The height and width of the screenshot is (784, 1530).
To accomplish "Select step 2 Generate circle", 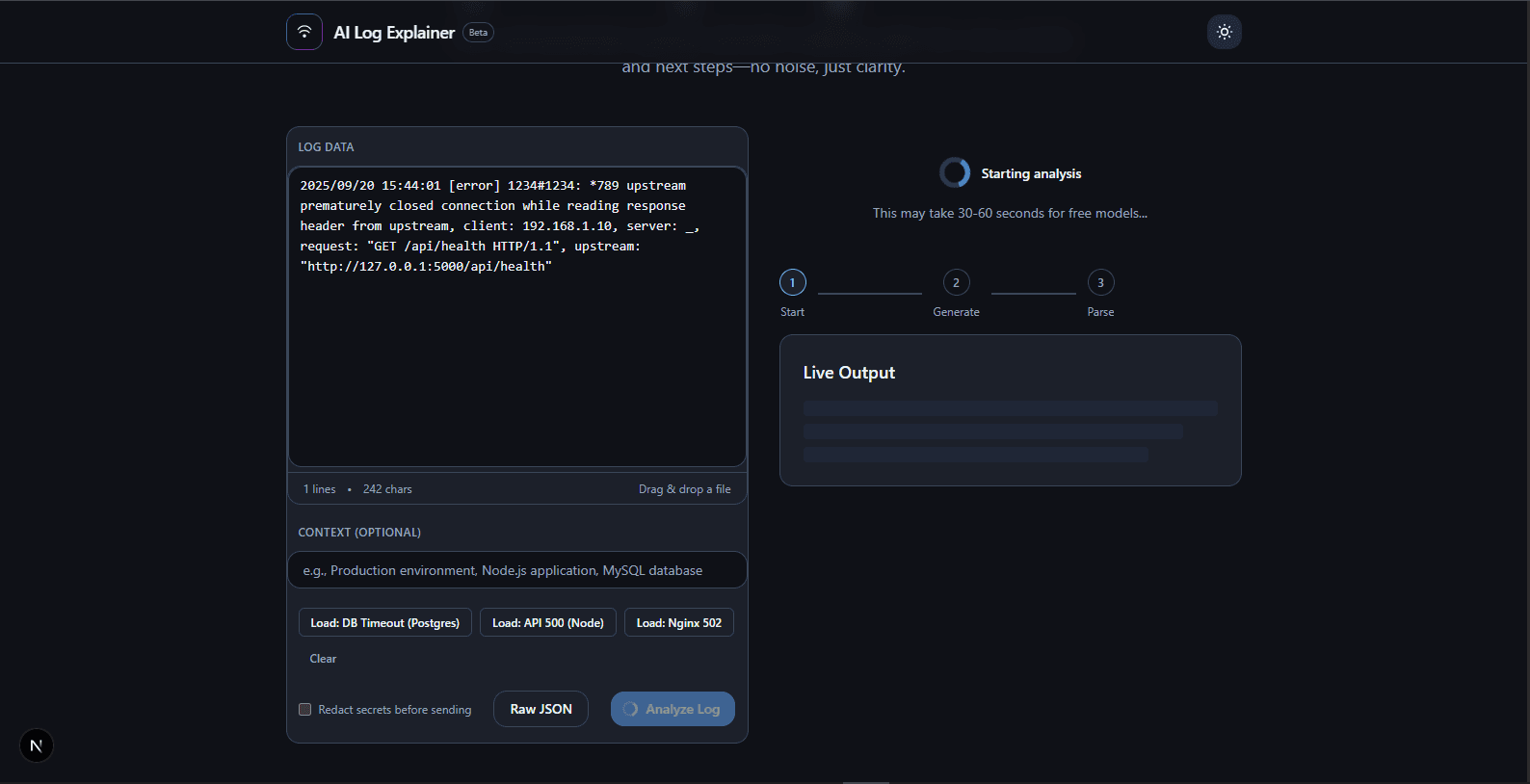I will click(957, 282).
